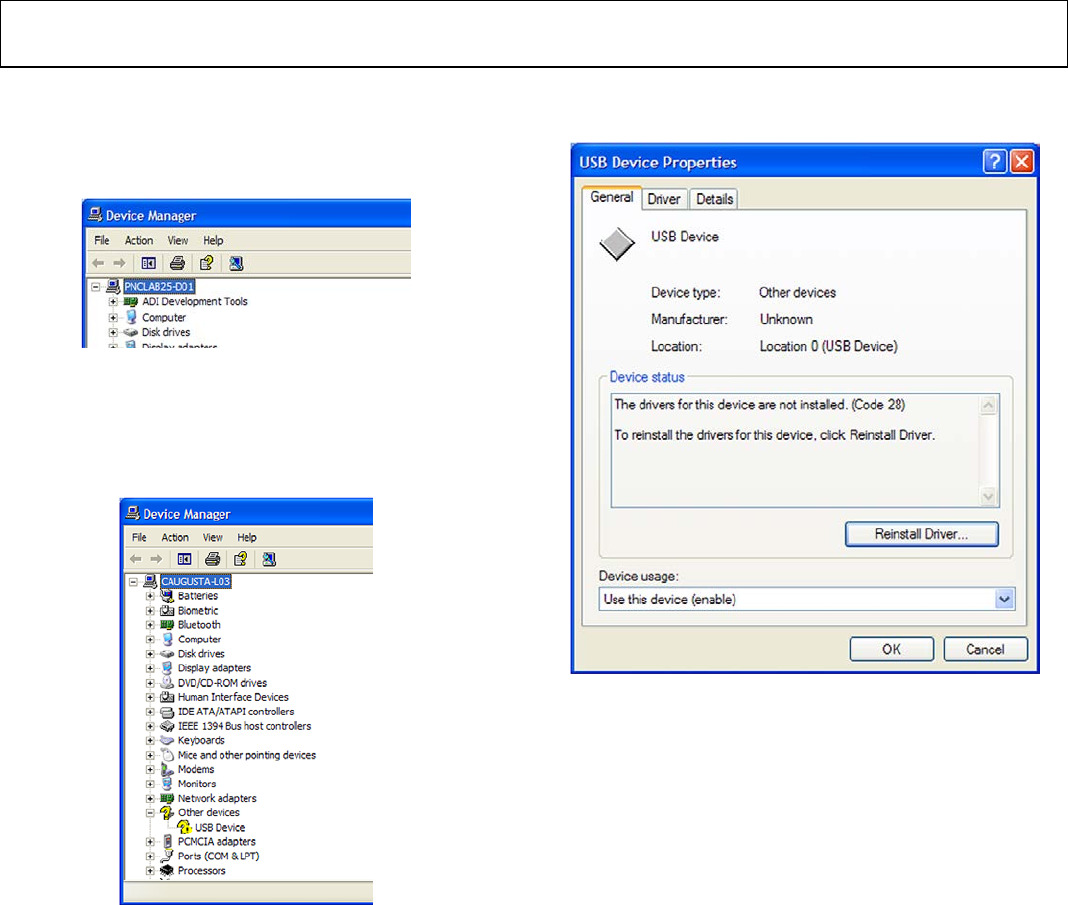Click the device status scrollbar down arrow
This screenshot has height=905, width=1068.
pos(988,496)
